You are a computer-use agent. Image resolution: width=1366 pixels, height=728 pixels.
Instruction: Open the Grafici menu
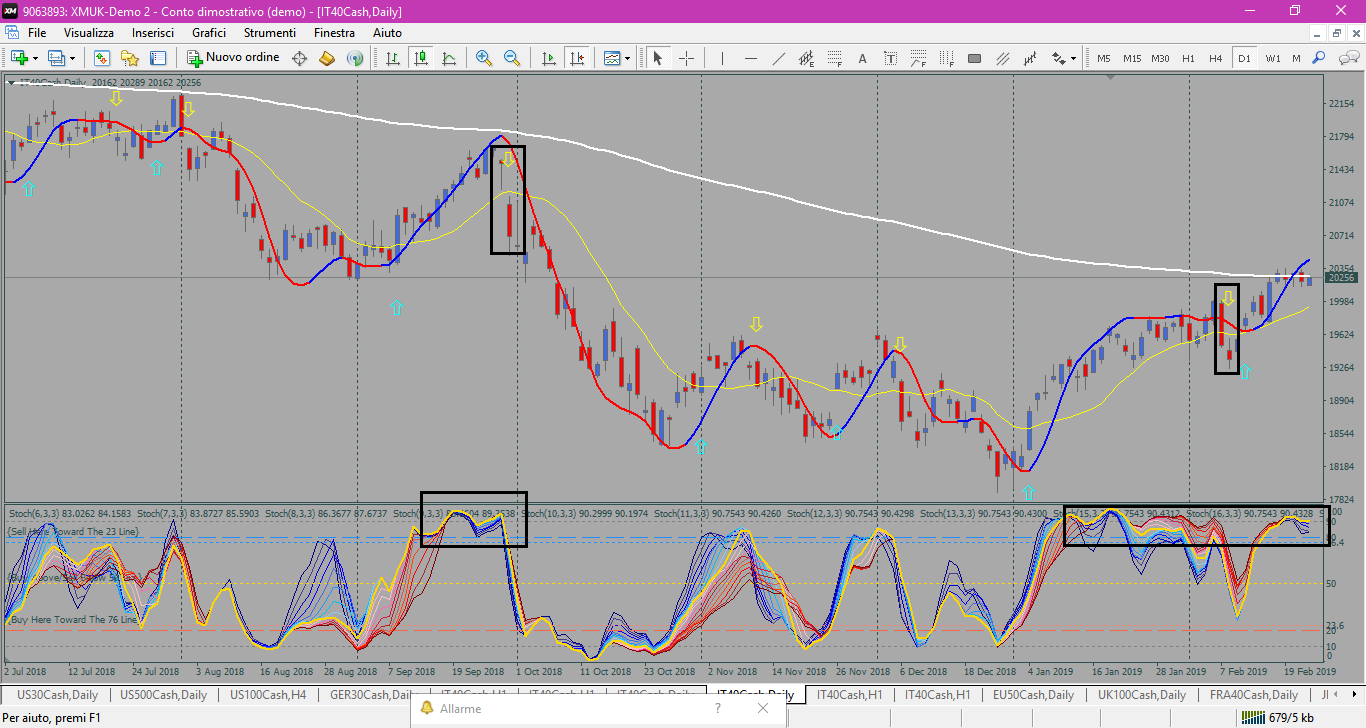point(209,33)
